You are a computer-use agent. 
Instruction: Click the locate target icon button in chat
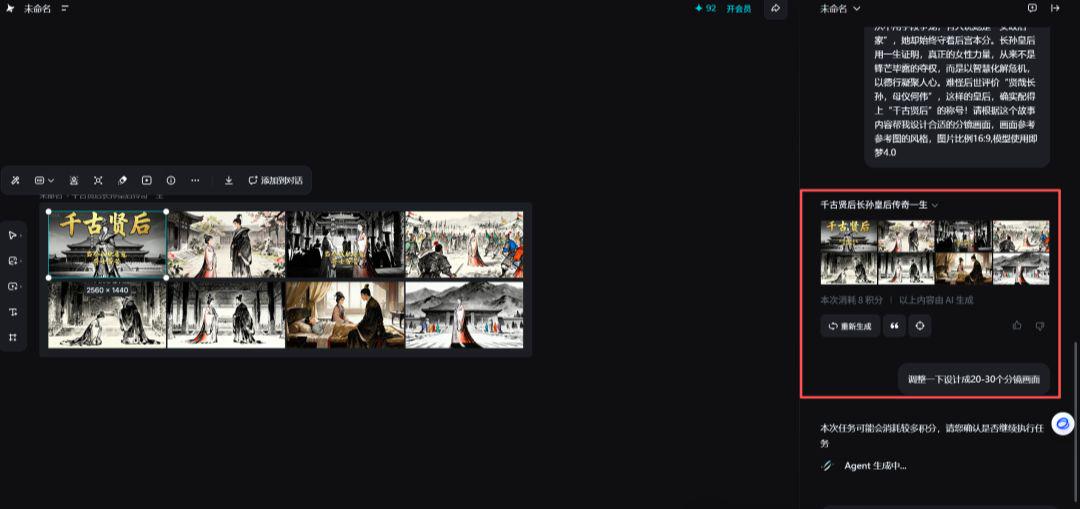pyautogui.click(x=920, y=326)
